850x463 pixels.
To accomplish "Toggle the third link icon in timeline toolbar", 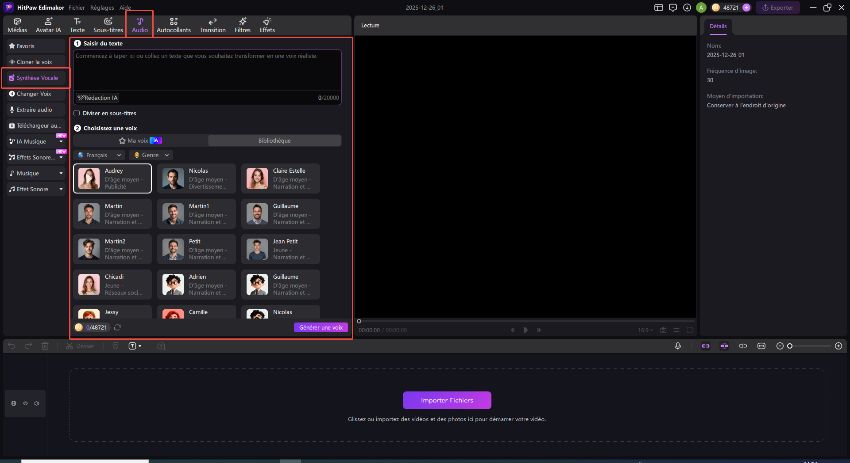I will click(743, 346).
